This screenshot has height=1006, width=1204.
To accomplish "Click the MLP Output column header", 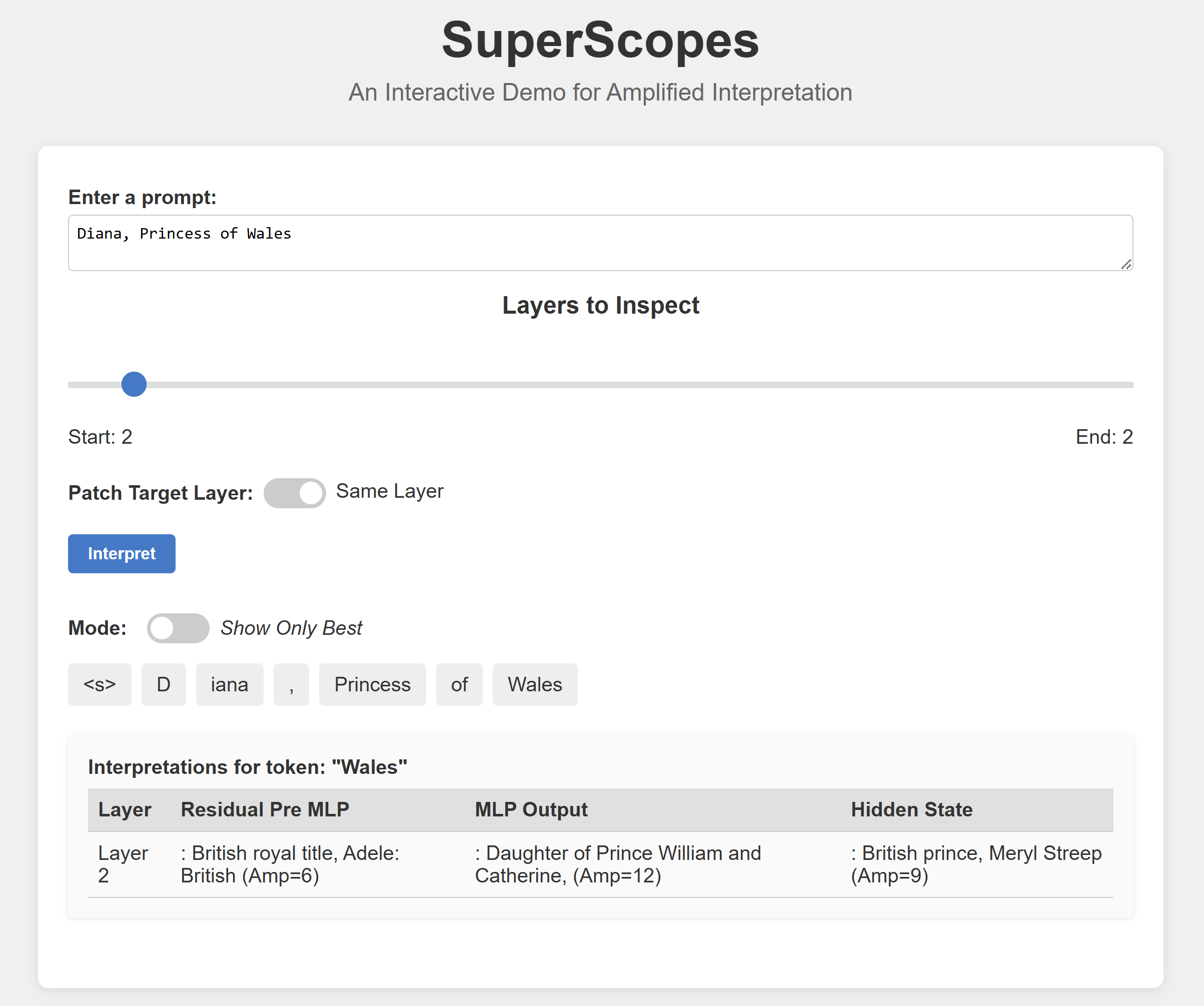I will (x=531, y=809).
